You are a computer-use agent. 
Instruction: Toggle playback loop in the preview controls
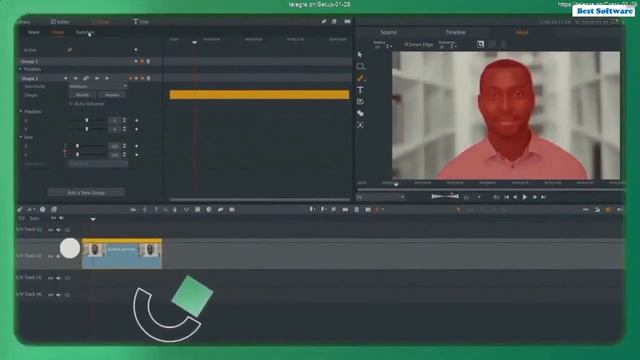click(496, 197)
